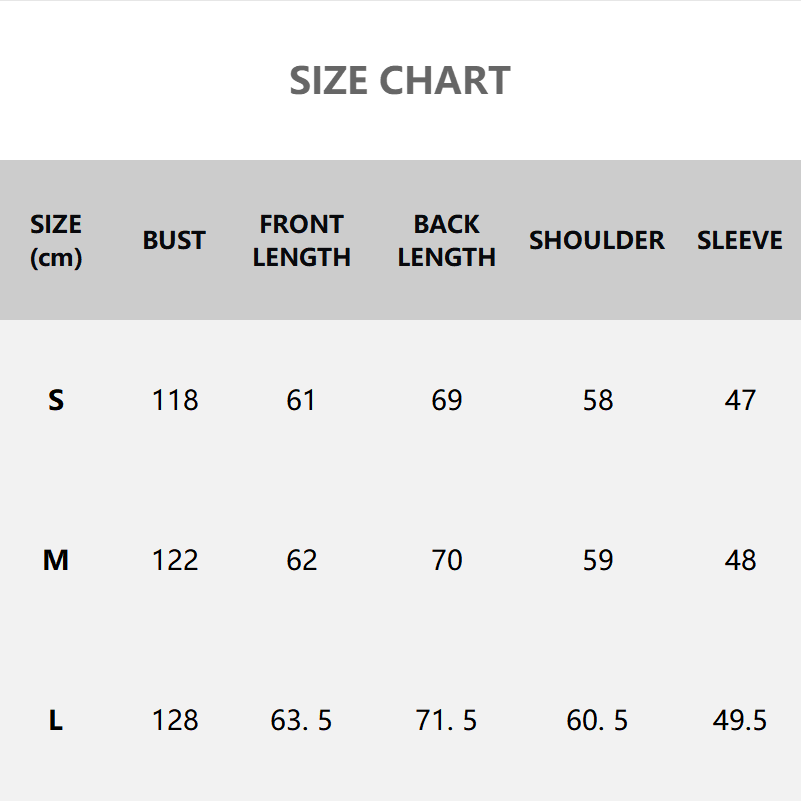This screenshot has height=801, width=801.
Task: Click the SIZE CHART title
Action: [400, 80]
